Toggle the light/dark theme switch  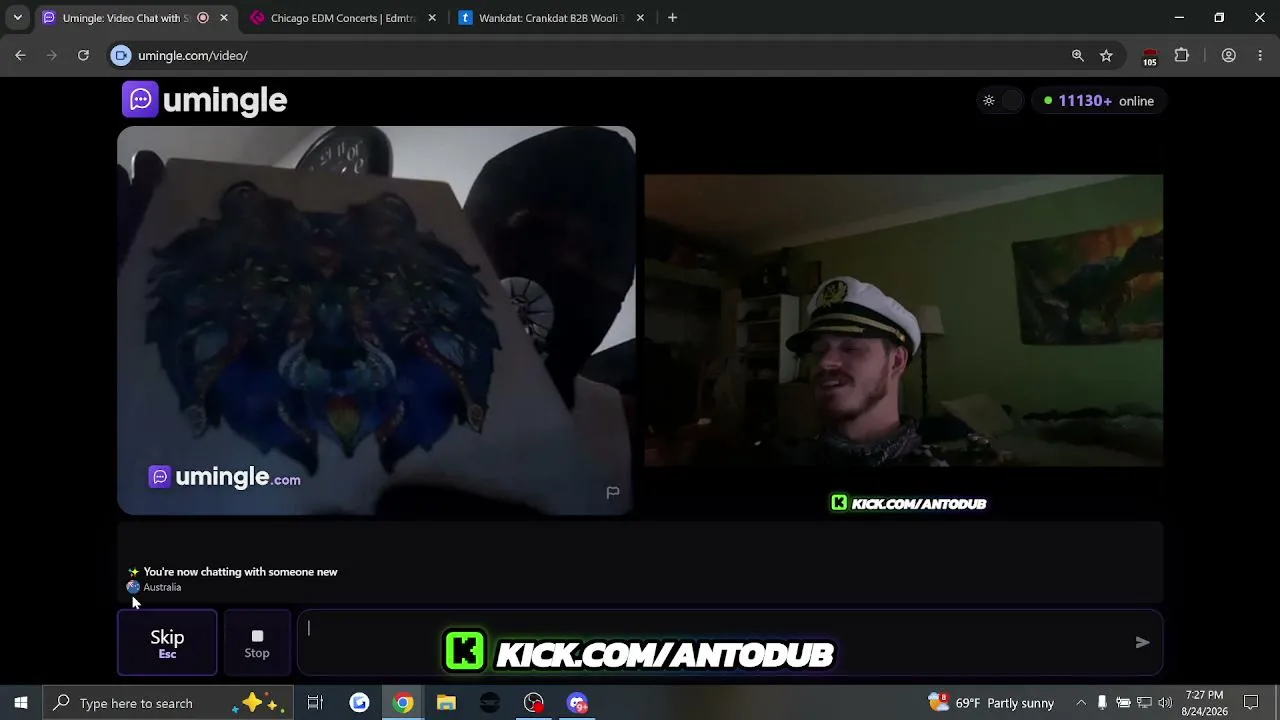point(1001,101)
